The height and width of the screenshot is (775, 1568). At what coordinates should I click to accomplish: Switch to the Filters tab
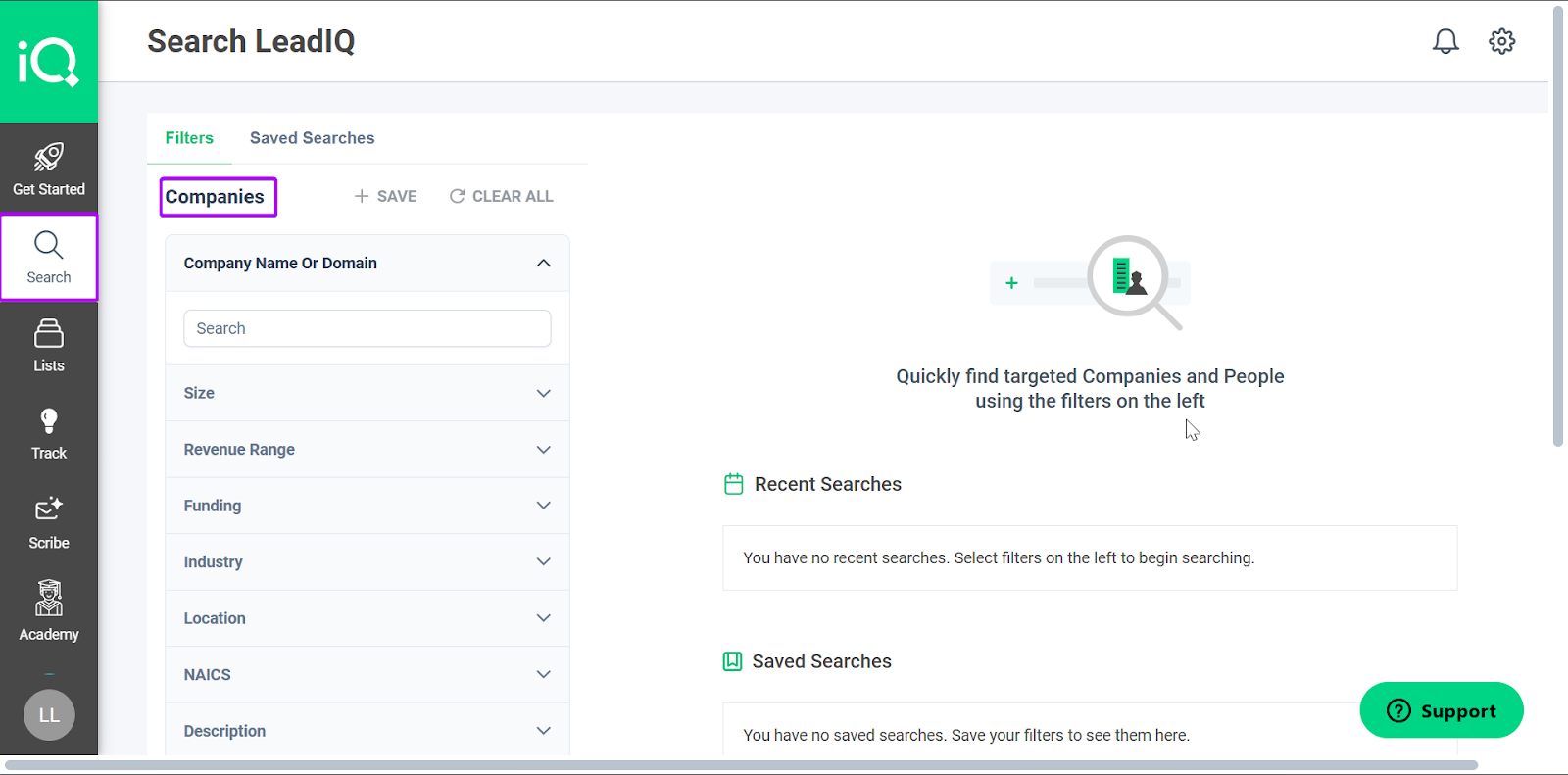pyautogui.click(x=189, y=138)
